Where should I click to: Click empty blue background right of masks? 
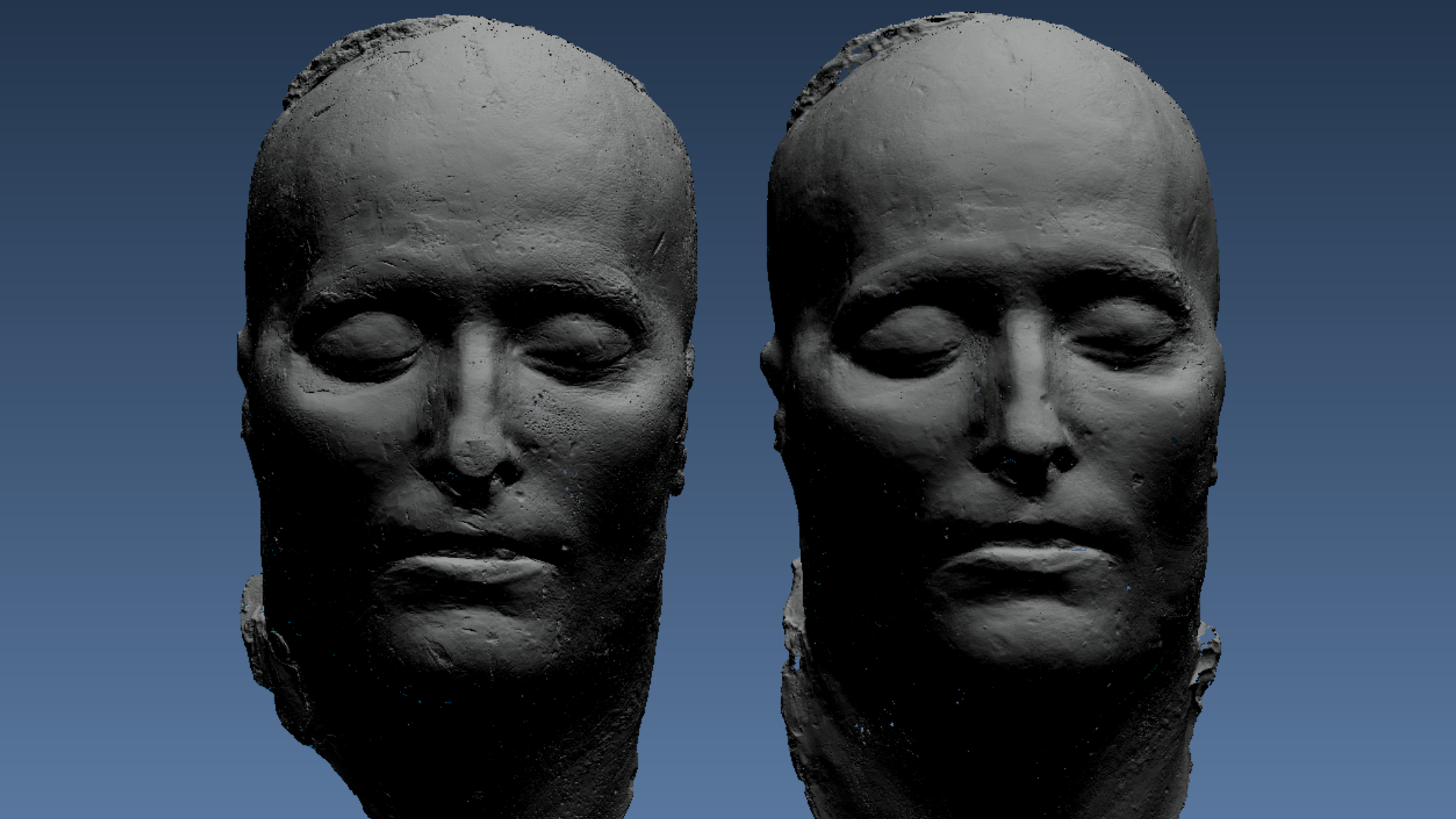pos(1342,409)
